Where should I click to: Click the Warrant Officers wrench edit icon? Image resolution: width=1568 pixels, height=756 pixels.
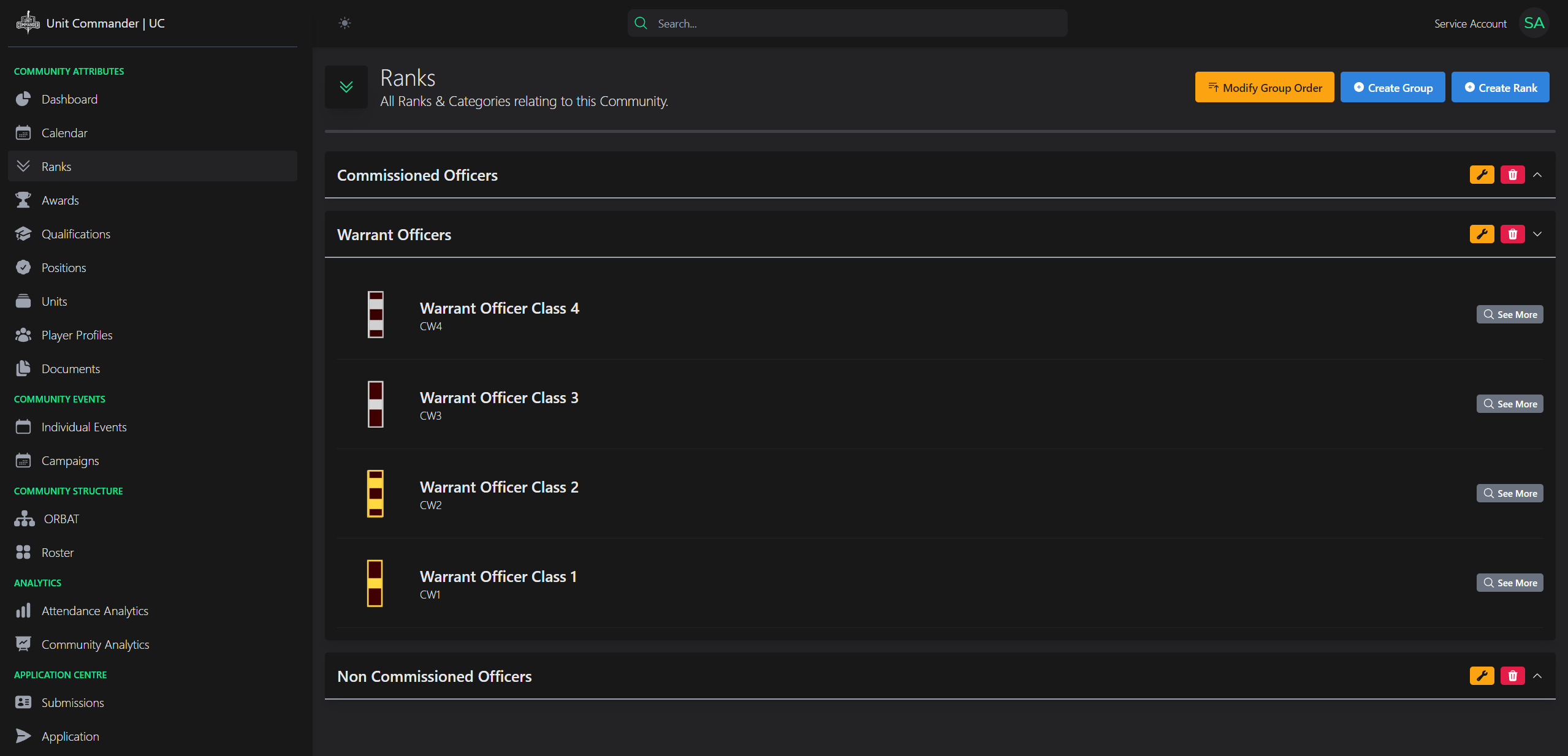[1482, 234]
